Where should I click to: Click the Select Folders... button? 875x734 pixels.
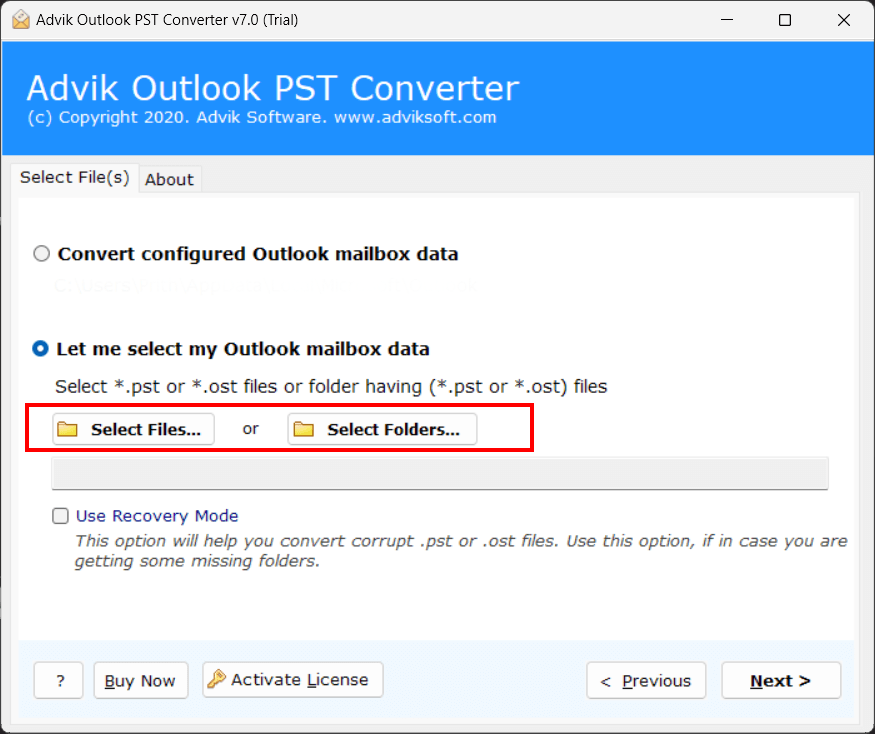382,428
